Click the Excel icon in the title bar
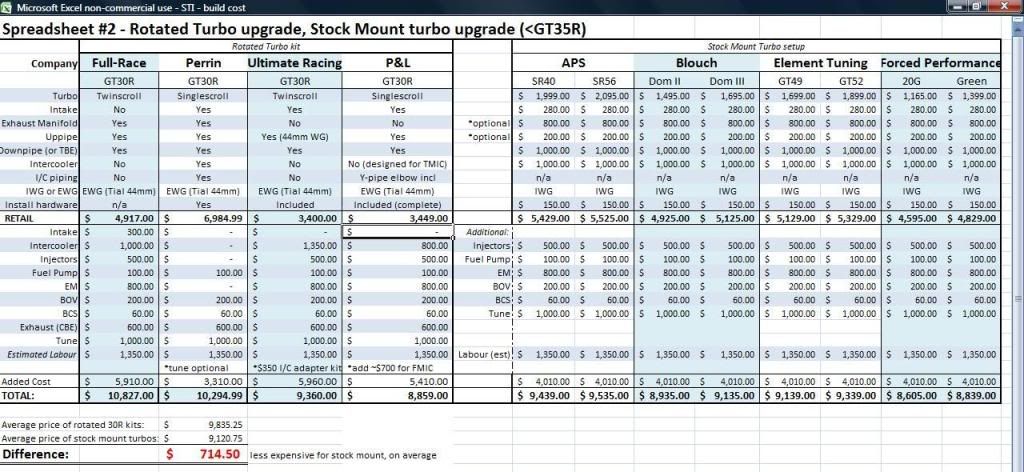Screen dimensions: 1024x472 click(x=7, y=7)
